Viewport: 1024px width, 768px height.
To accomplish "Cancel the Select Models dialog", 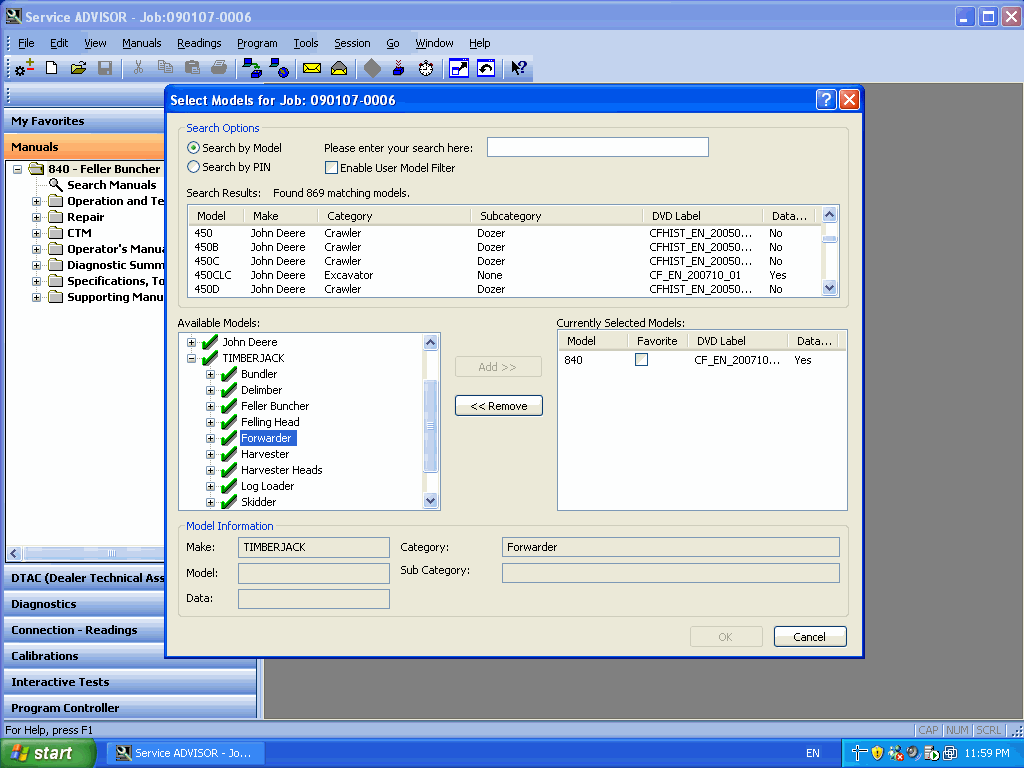I will pyautogui.click(x=809, y=636).
